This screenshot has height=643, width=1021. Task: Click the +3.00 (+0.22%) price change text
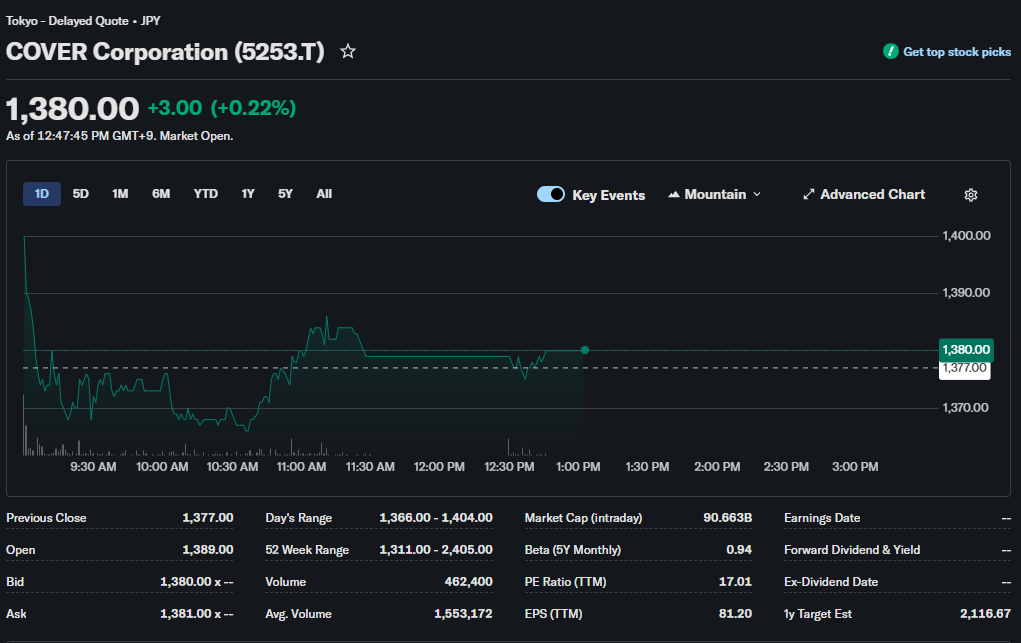(222, 108)
